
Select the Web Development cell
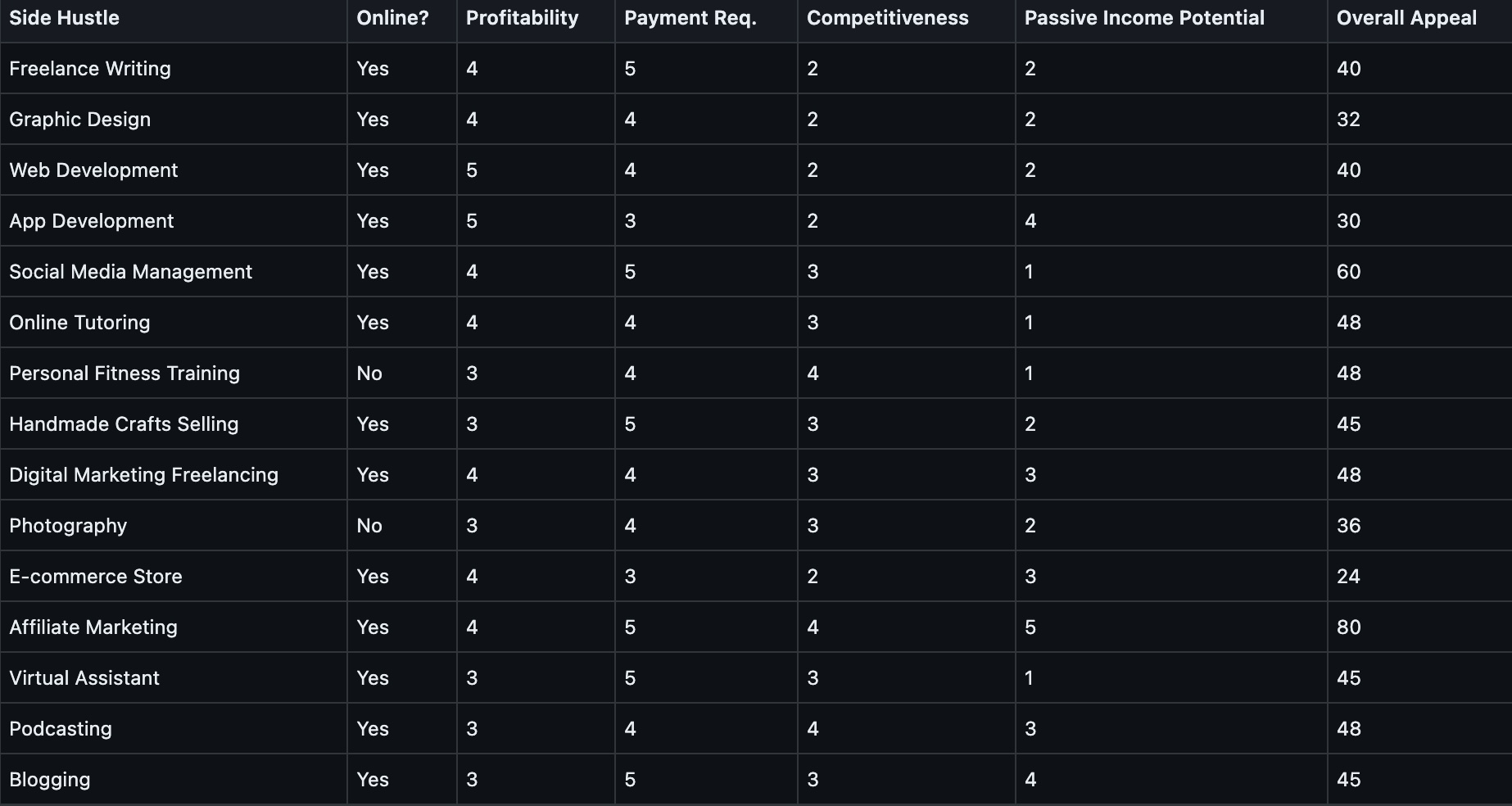pyautogui.click(x=93, y=170)
